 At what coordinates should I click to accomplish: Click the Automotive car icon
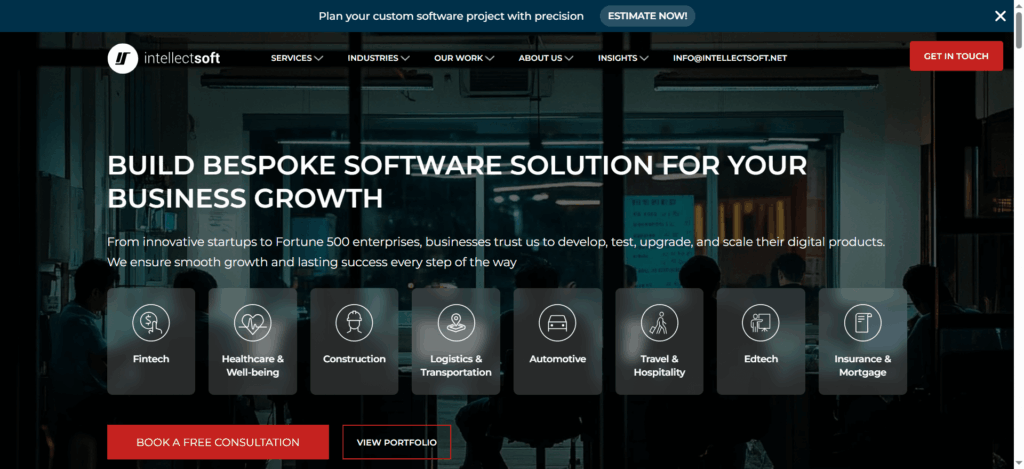558,323
